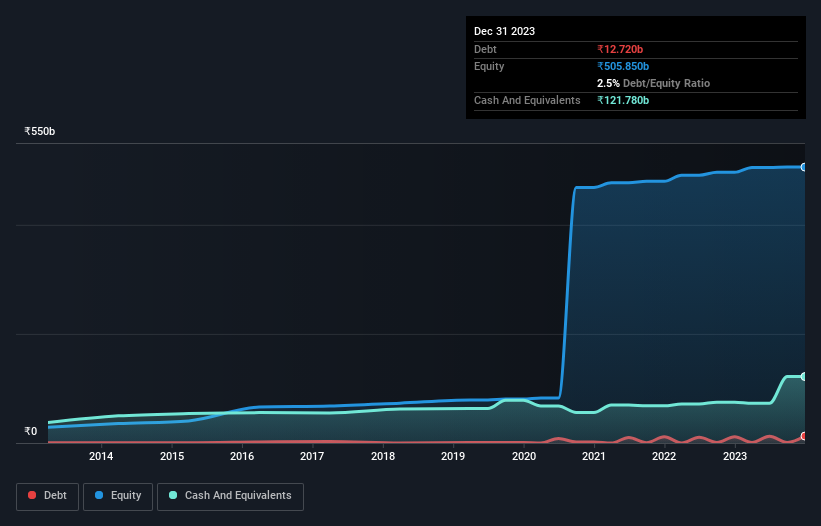Screen dimensions: 821x526
Task: Click the teal dot in Cash legend
Action: pos(173,495)
